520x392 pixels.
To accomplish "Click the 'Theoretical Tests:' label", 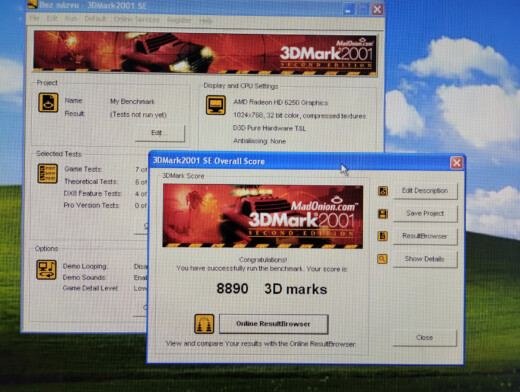I will coord(91,181).
